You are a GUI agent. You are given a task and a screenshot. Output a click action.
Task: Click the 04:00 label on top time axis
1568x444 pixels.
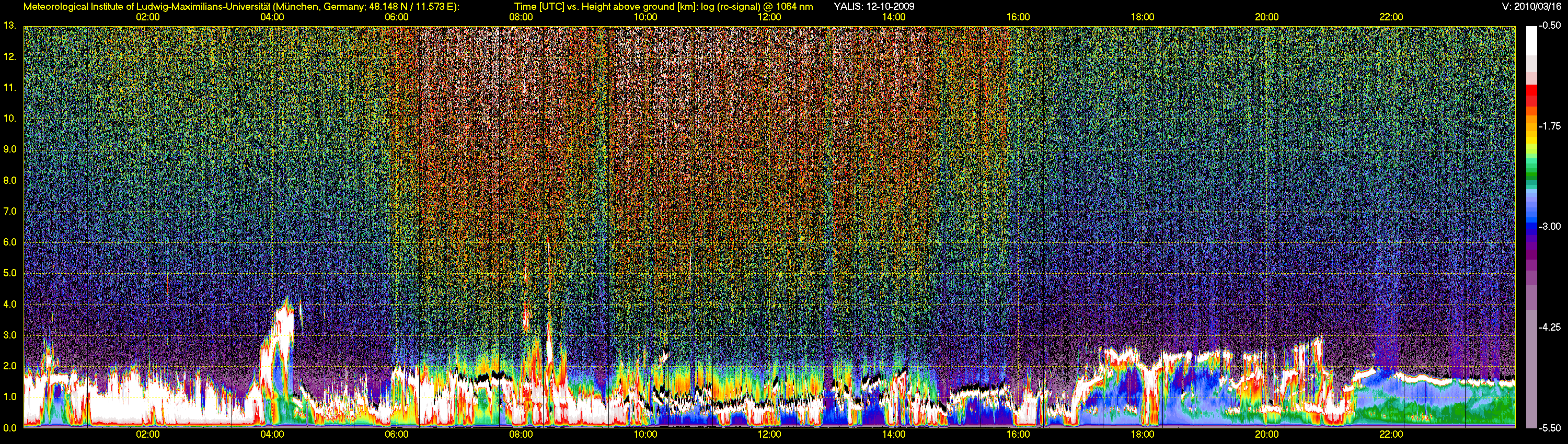pyautogui.click(x=271, y=17)
